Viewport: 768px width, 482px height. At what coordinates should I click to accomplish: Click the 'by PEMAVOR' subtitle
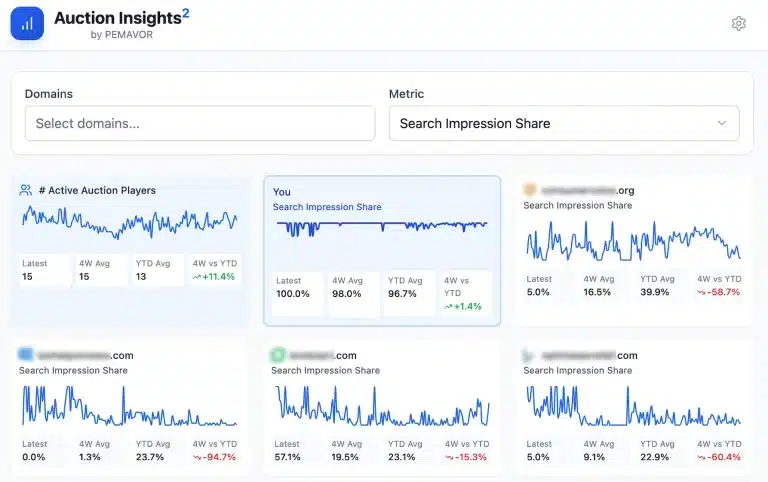(121, 35)
